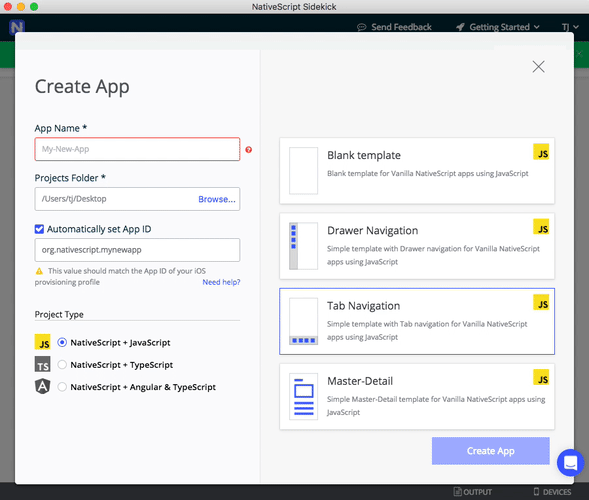Click the macOS yellow minimize window button
This screenshot has height=500, width=589.
(x=21, y=6)
